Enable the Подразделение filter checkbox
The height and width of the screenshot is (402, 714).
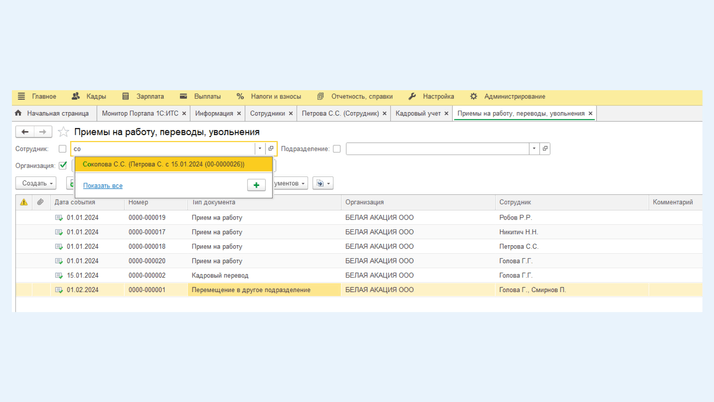click(337, 149)
